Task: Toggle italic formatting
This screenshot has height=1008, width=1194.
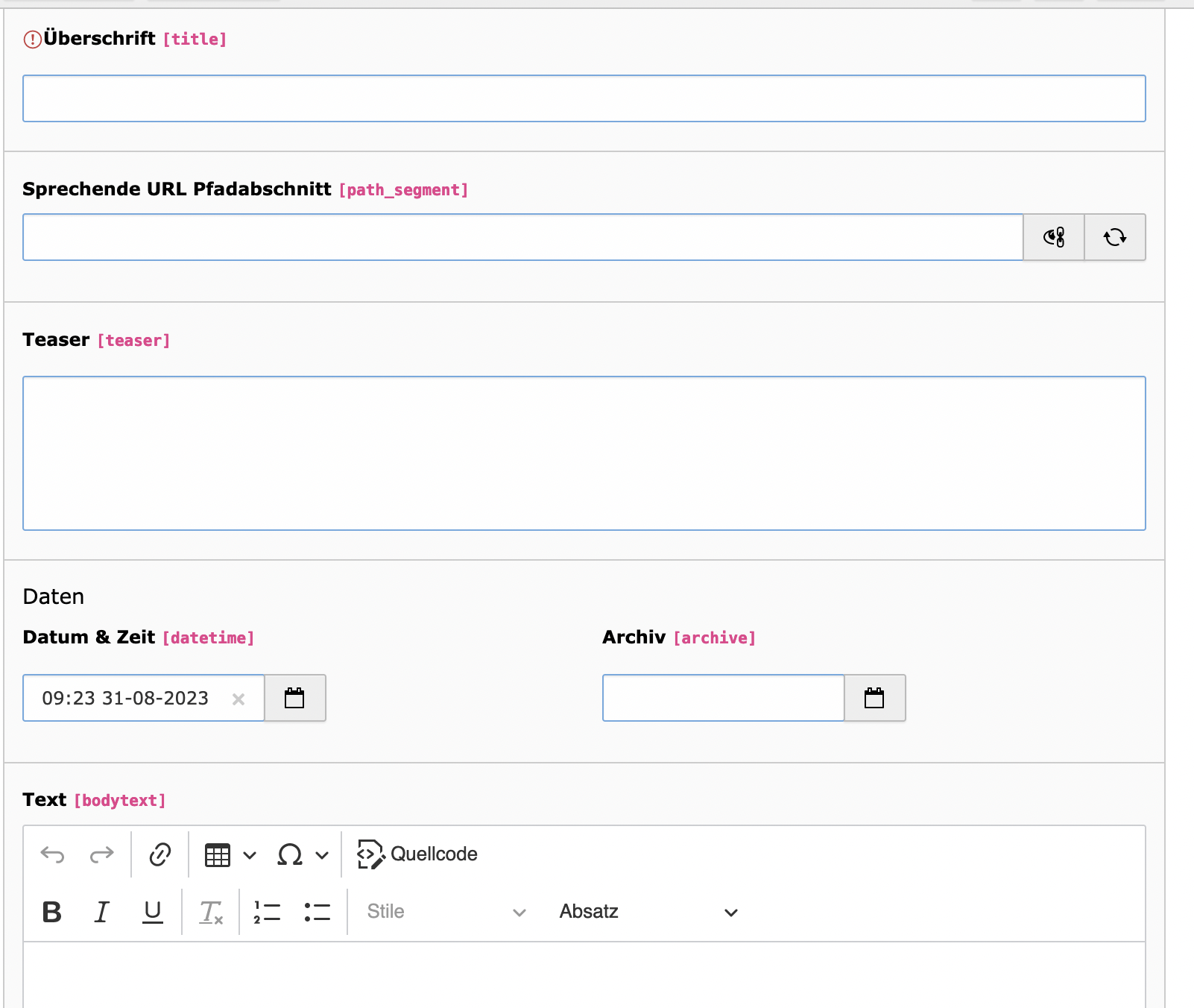Action: [102, 912]
